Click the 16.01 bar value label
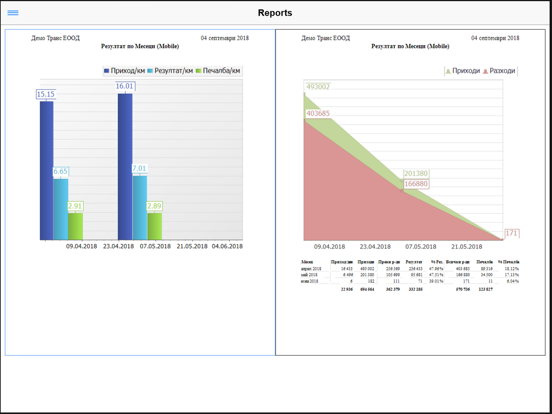 (x=125, y=86)
